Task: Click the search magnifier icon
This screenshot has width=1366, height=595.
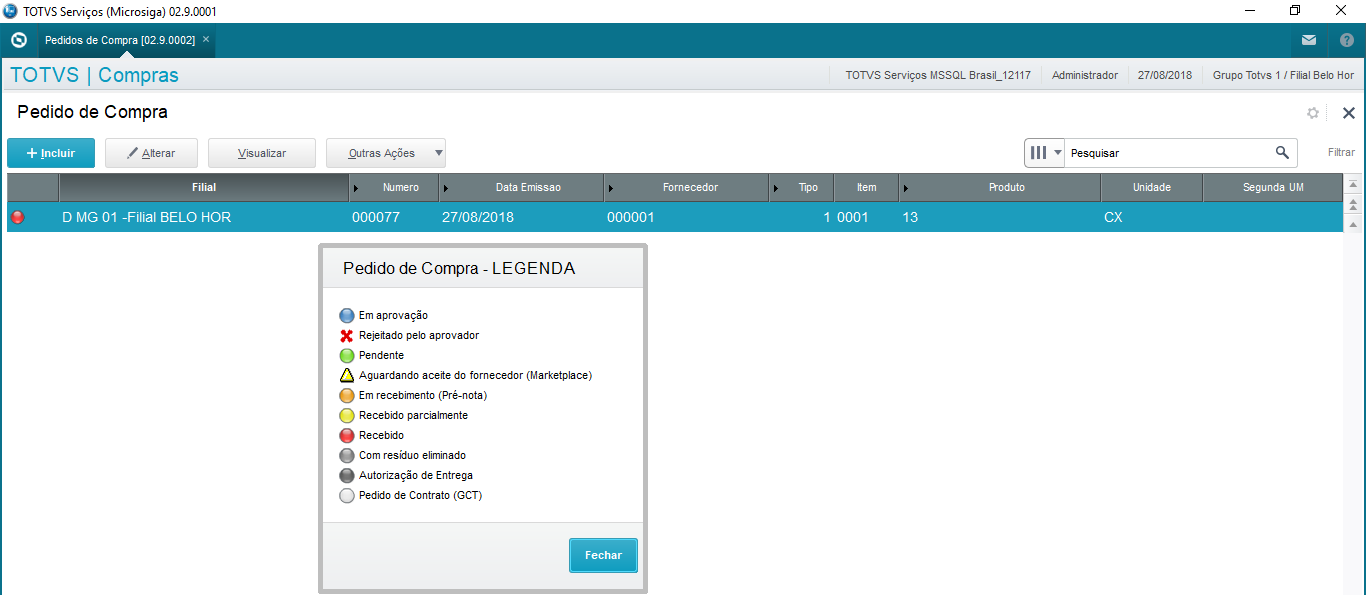Action: pos(1282,152)
